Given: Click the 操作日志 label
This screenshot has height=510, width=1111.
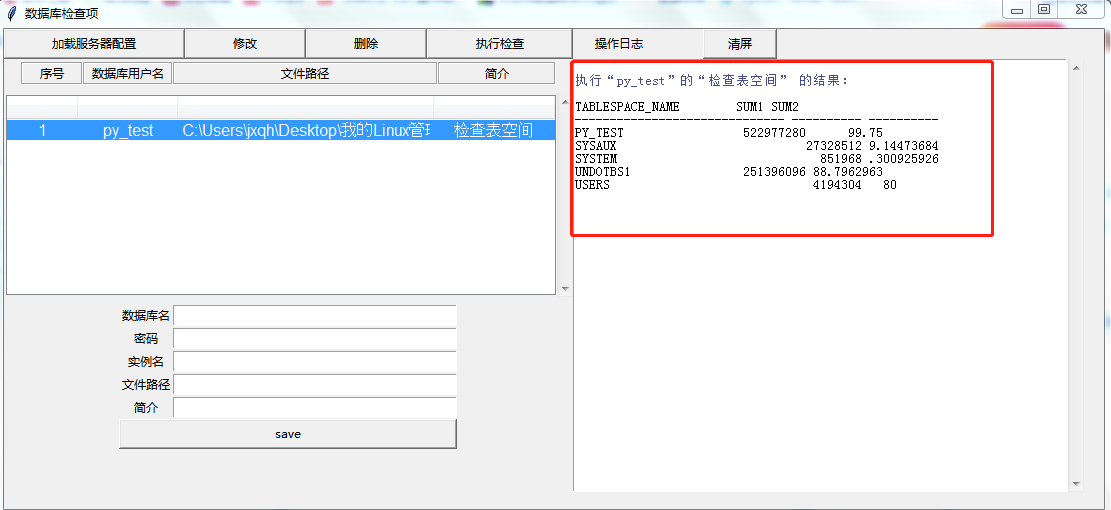Looking at the screenshot, I should 619,44.
